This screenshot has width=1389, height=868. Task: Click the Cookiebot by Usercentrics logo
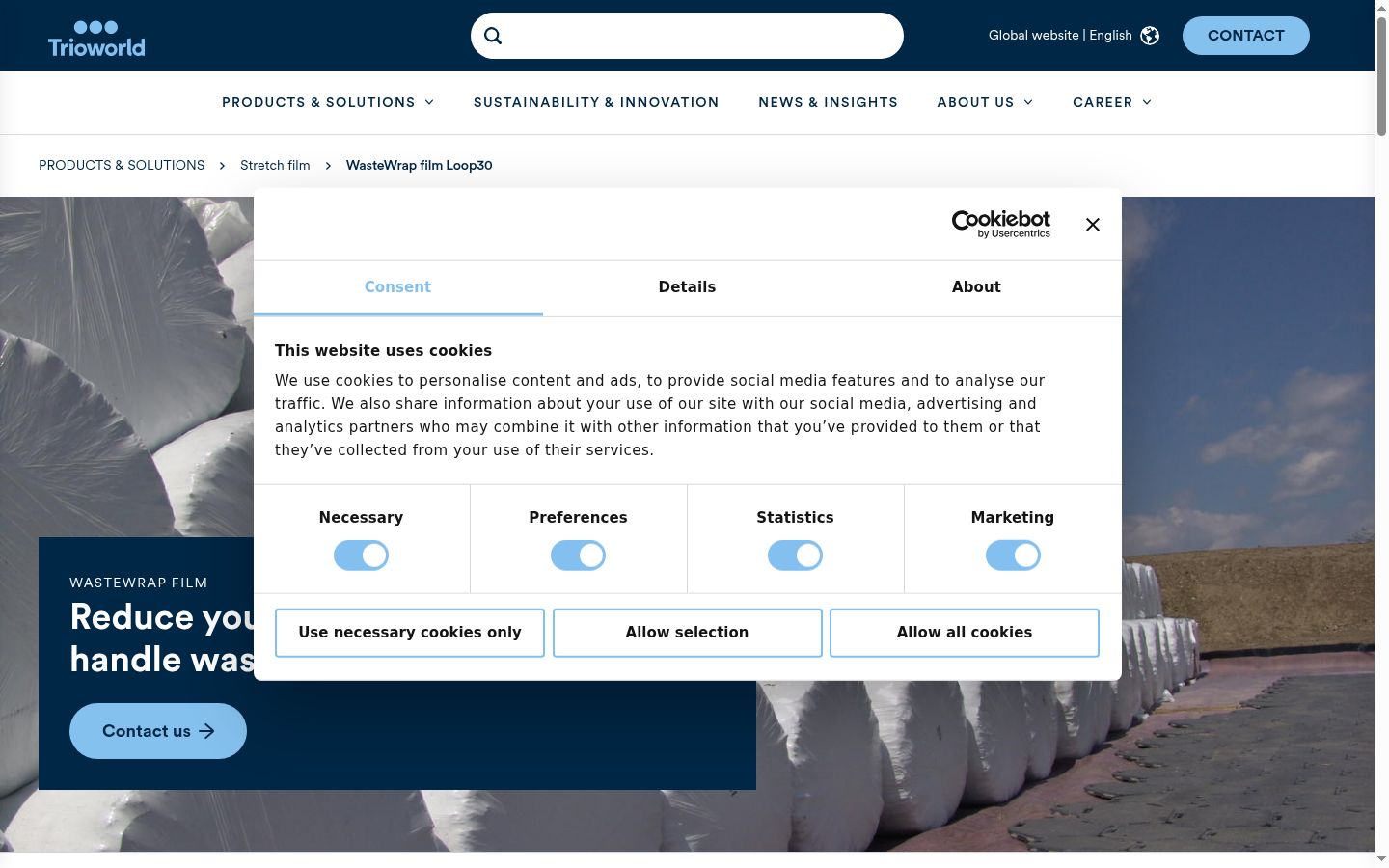1001,224
